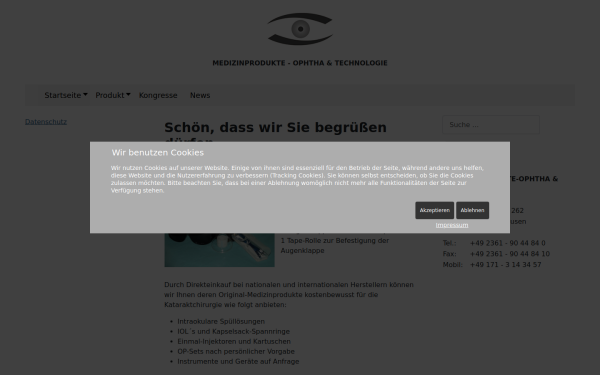Click the paragraph starting Durch Direkteinkauf

(289, 295)
